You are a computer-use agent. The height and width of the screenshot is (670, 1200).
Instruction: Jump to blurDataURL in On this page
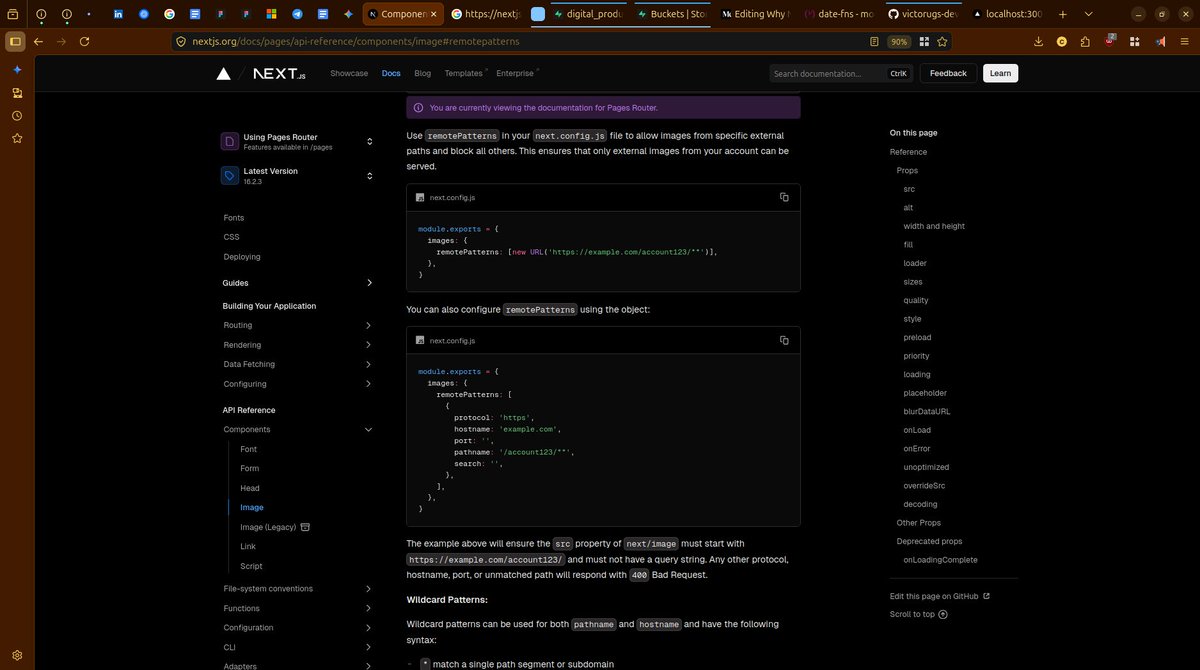pyautogui.click(x=927, y=411)
